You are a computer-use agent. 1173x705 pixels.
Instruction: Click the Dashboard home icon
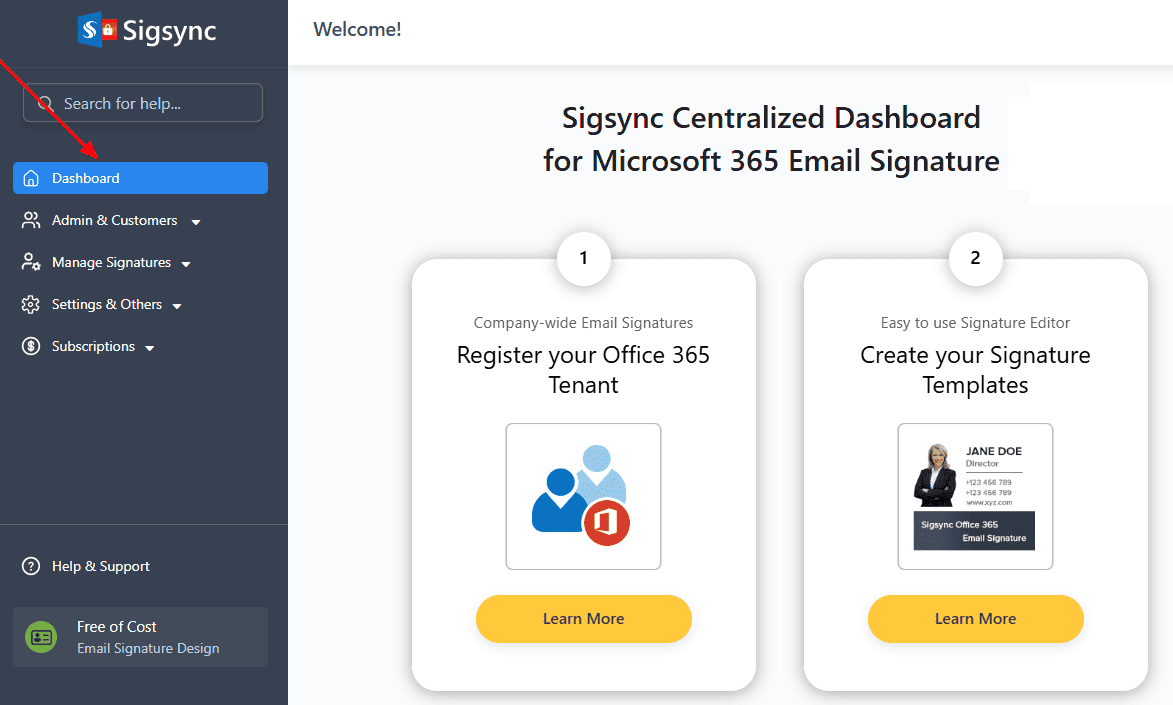click(31, 178)
